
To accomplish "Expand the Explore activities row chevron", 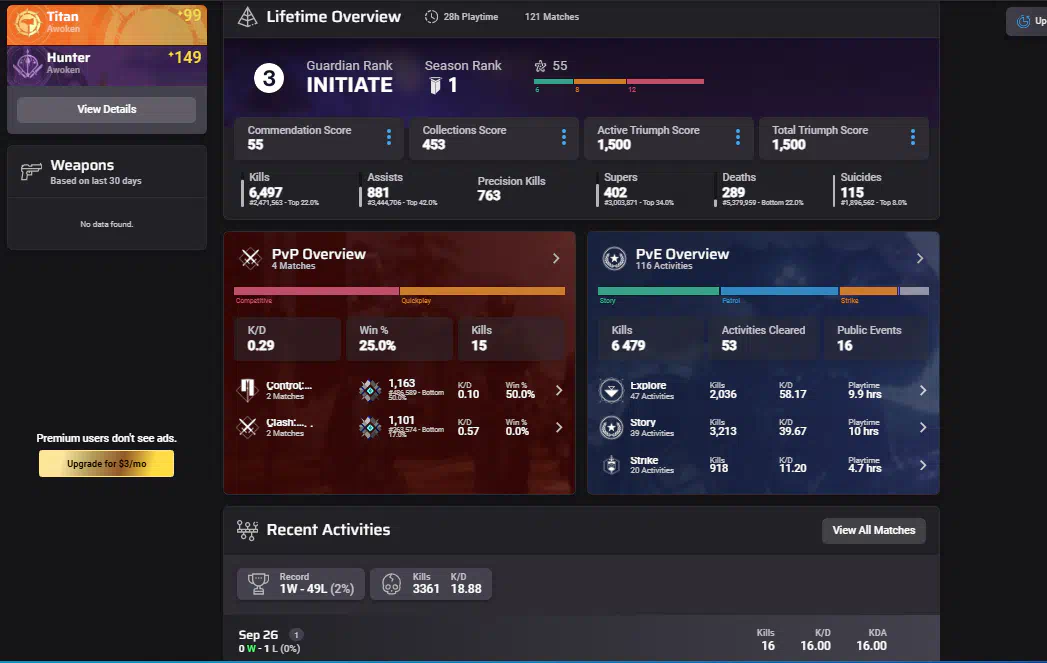I will coord(922,390).
